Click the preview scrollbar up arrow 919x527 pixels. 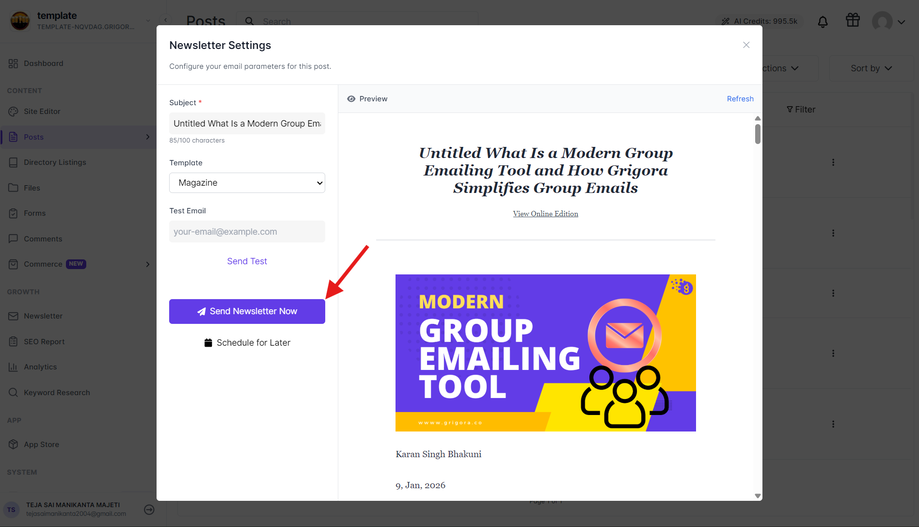click(757, 118)
